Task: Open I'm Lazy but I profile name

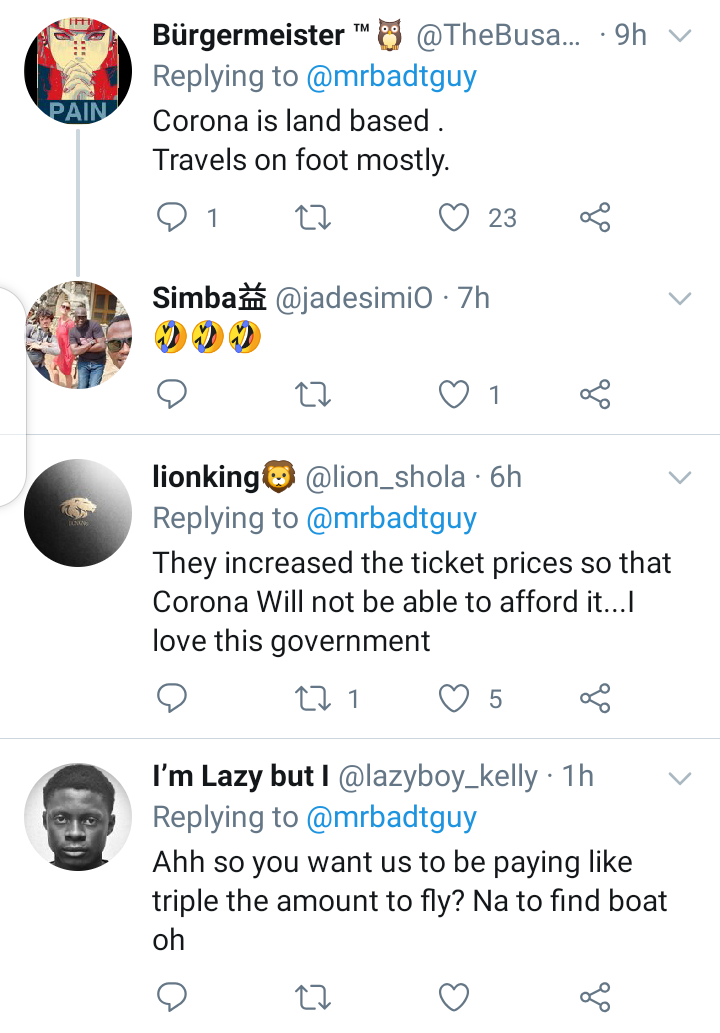Action: tap(240, 777)
